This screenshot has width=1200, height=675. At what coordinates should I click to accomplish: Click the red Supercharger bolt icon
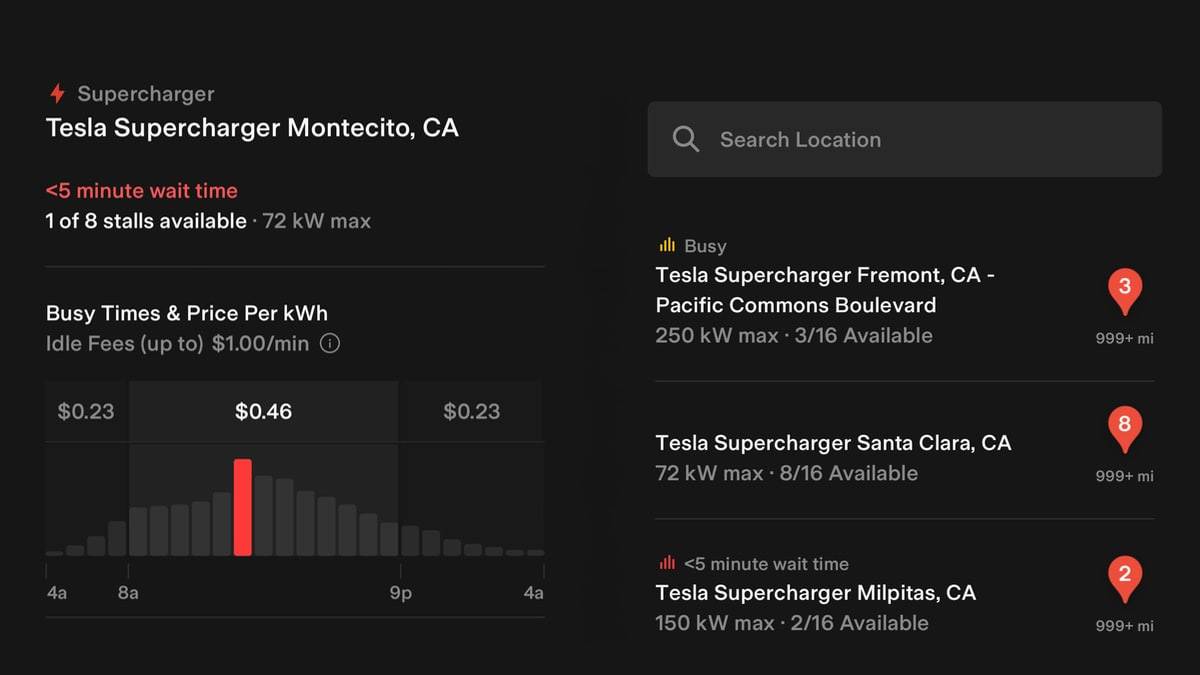[x=57, y=94]
